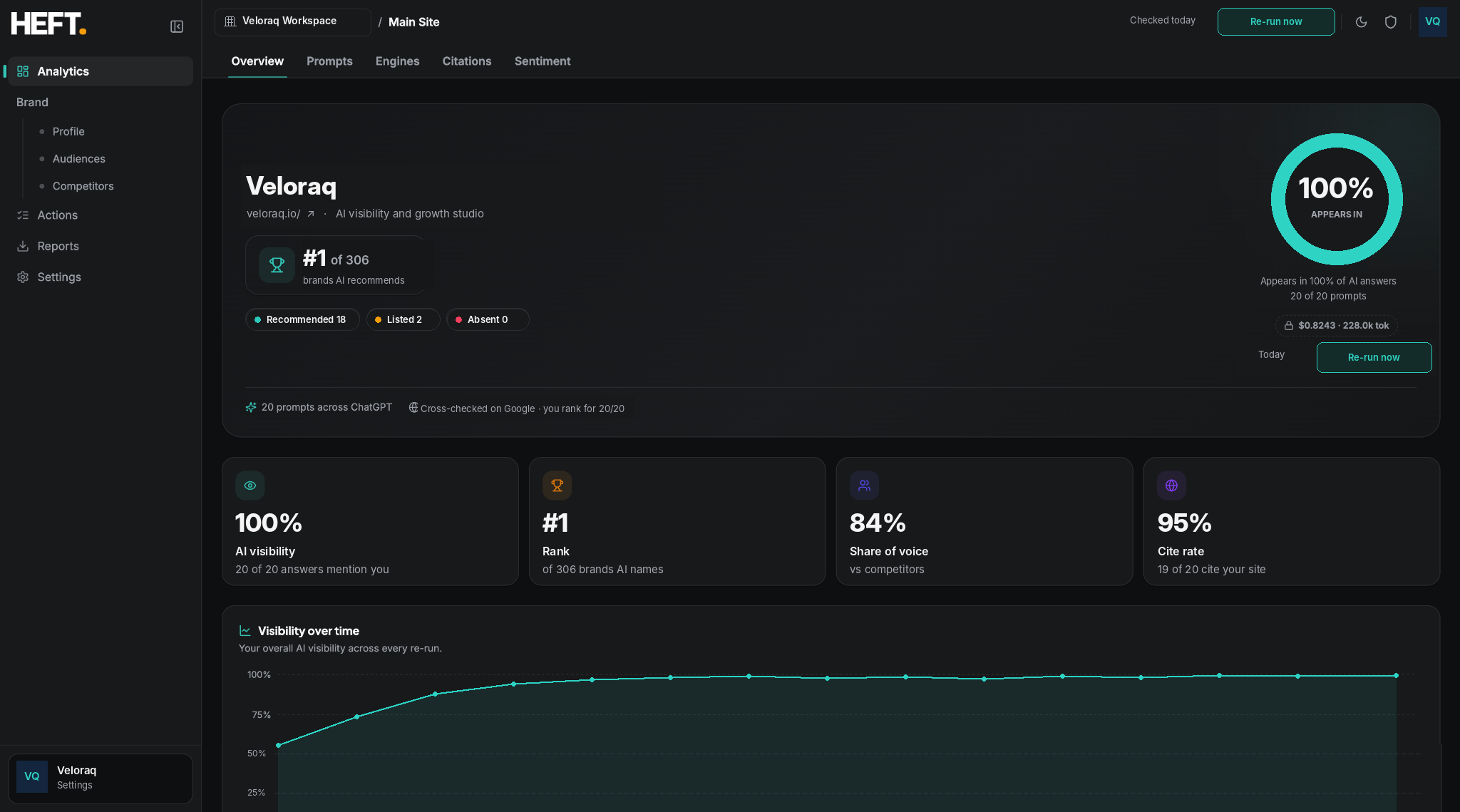Click Re-run now beside Today
Image resolution: width=1460 pixels, height=812 pixels.
(x=1374, y=357)
